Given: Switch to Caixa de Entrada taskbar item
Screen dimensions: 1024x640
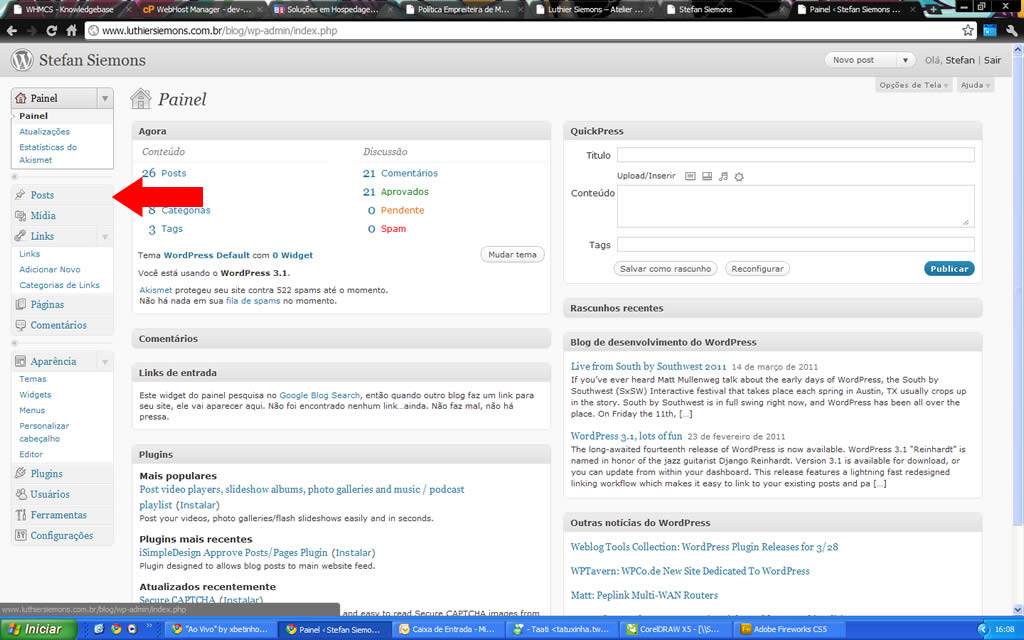Looking at the screenshot, I should click(x=448, y=629).
